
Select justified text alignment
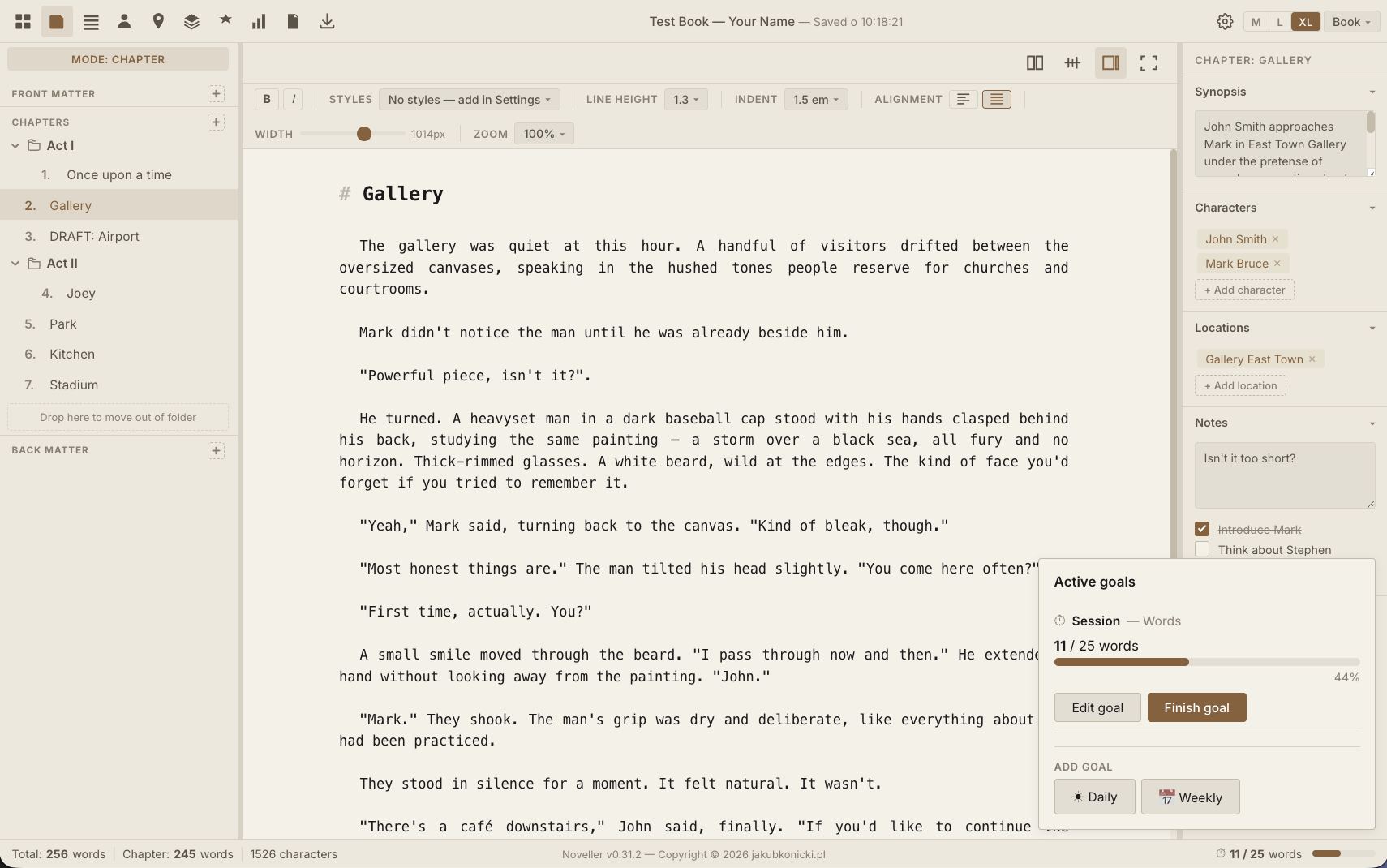click(996, 99)
